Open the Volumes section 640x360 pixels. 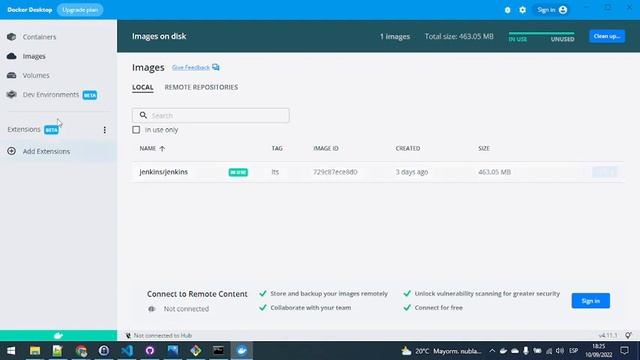point(36,76)
